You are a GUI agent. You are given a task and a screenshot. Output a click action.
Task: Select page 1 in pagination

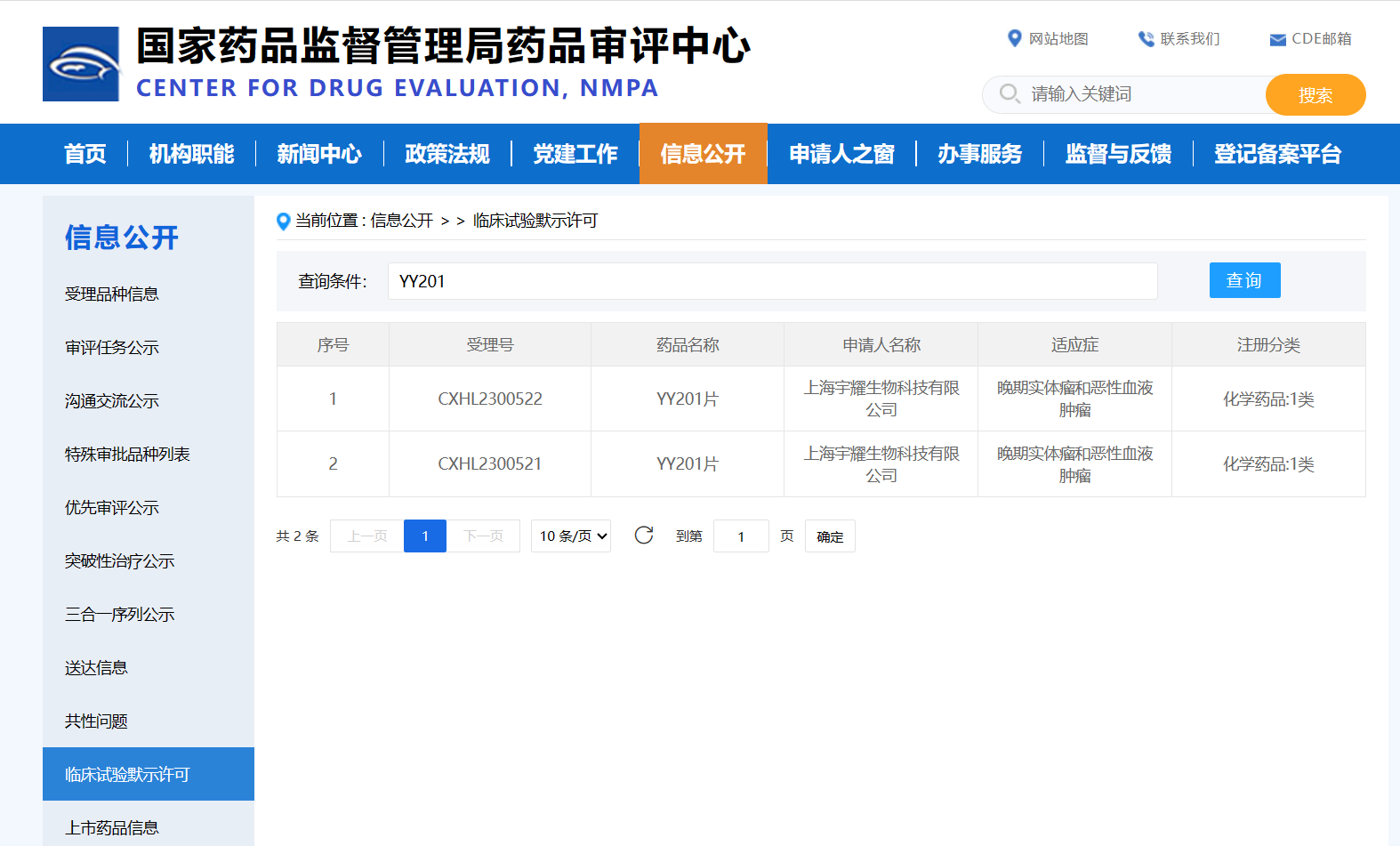[425, 536]
